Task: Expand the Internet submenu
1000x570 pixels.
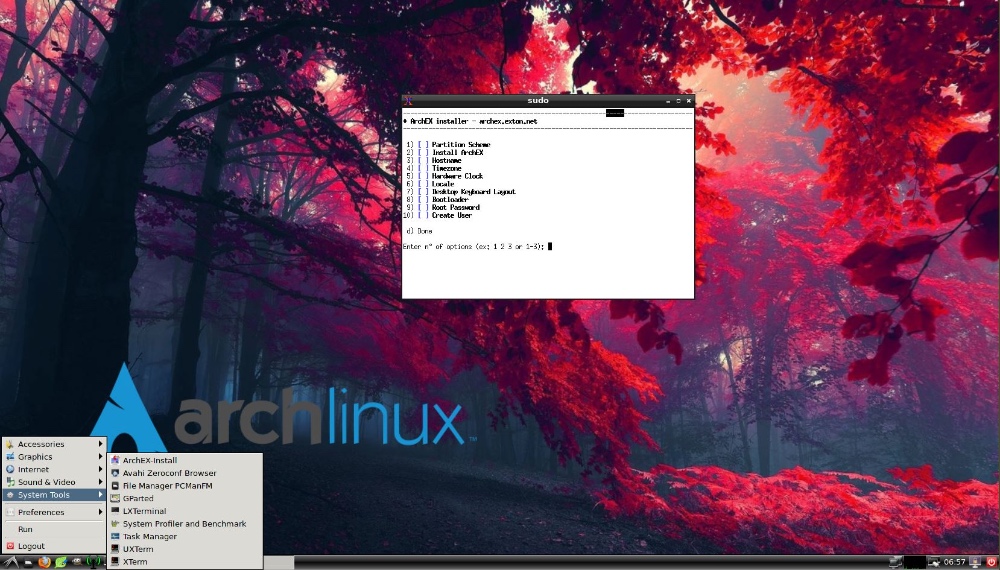Action: tap(33, 469)
